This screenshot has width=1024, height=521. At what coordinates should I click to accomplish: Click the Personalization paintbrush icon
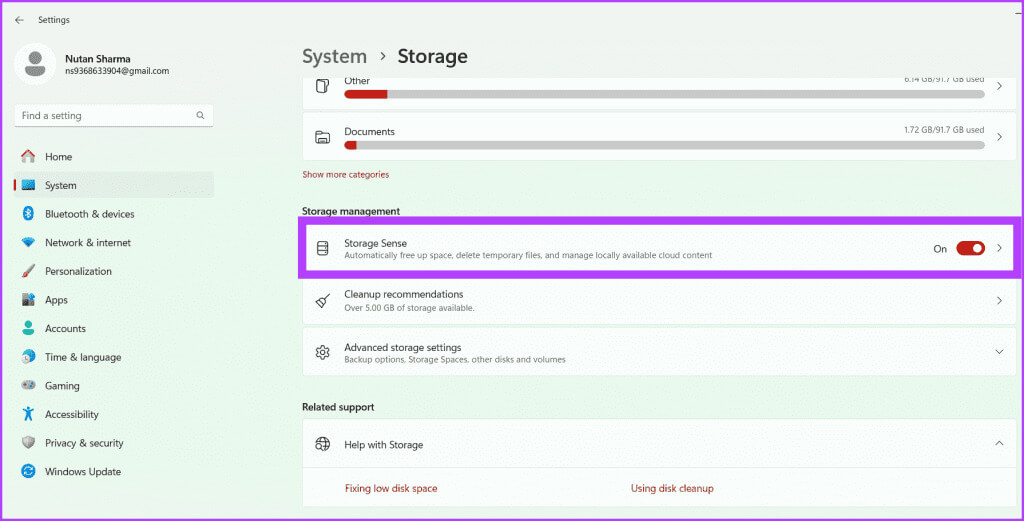28,271
